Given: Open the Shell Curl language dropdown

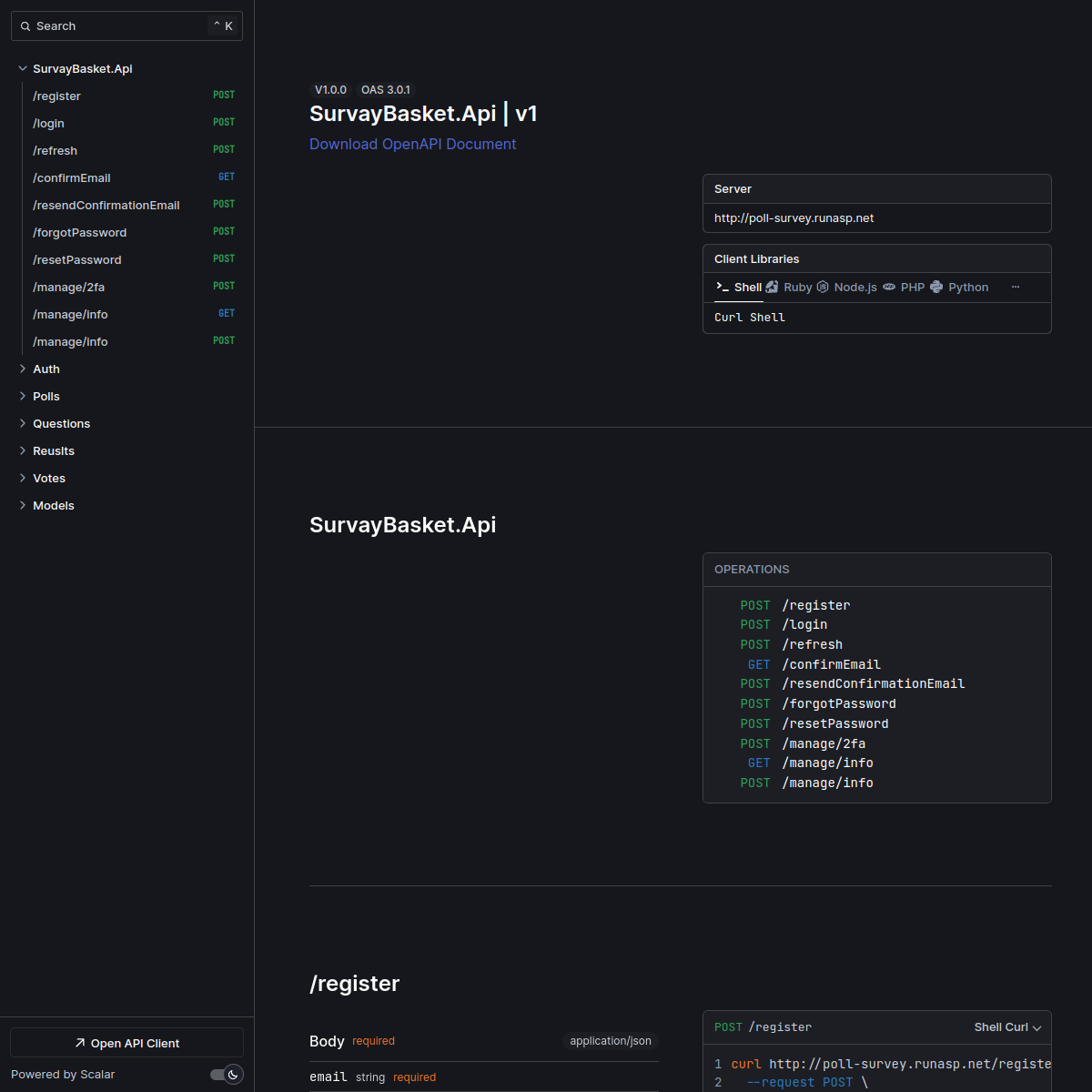Looking at the screenshot, I should pyautogui.click(x=1007, y=1027).
